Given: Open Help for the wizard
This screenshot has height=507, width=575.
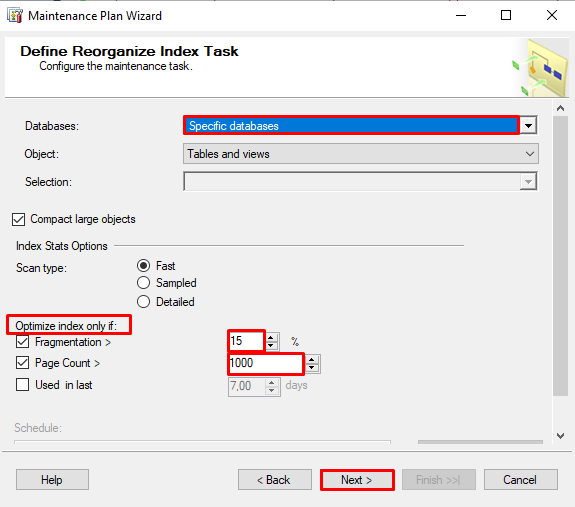Looking at the screenshot, I should 52,480.
